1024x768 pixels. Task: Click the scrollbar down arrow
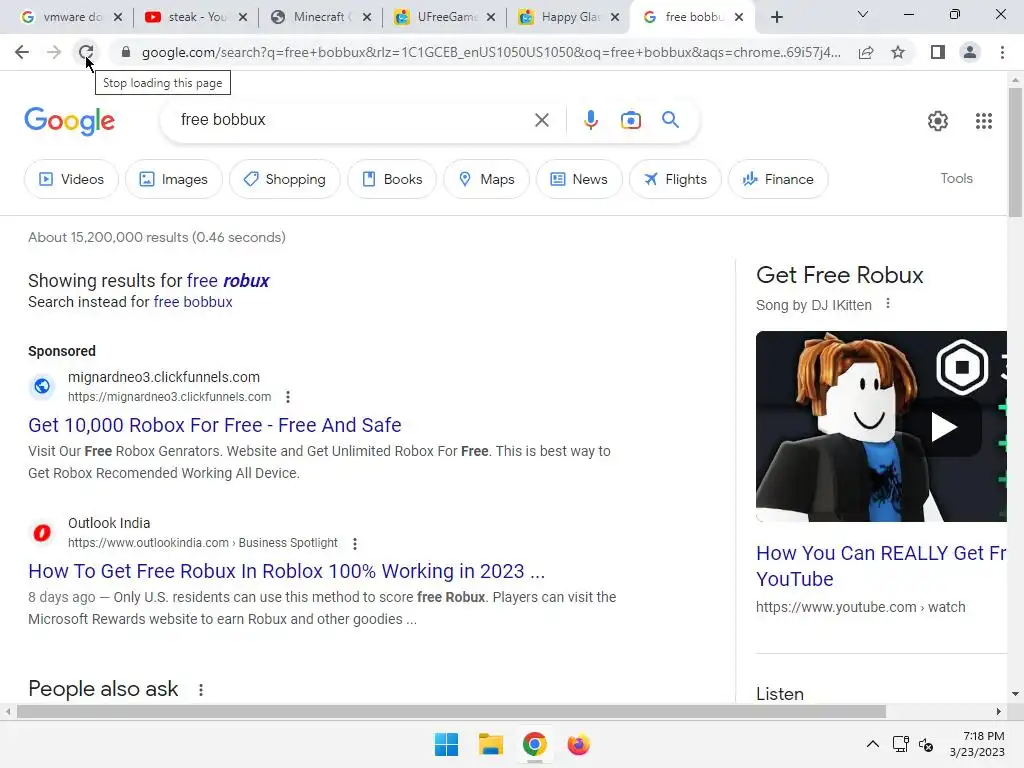tap(1015, 694)
